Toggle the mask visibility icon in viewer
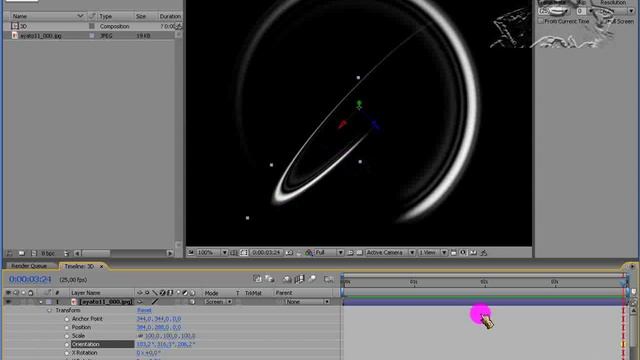The width and height of the screenshot is (640, 360). 244,253
